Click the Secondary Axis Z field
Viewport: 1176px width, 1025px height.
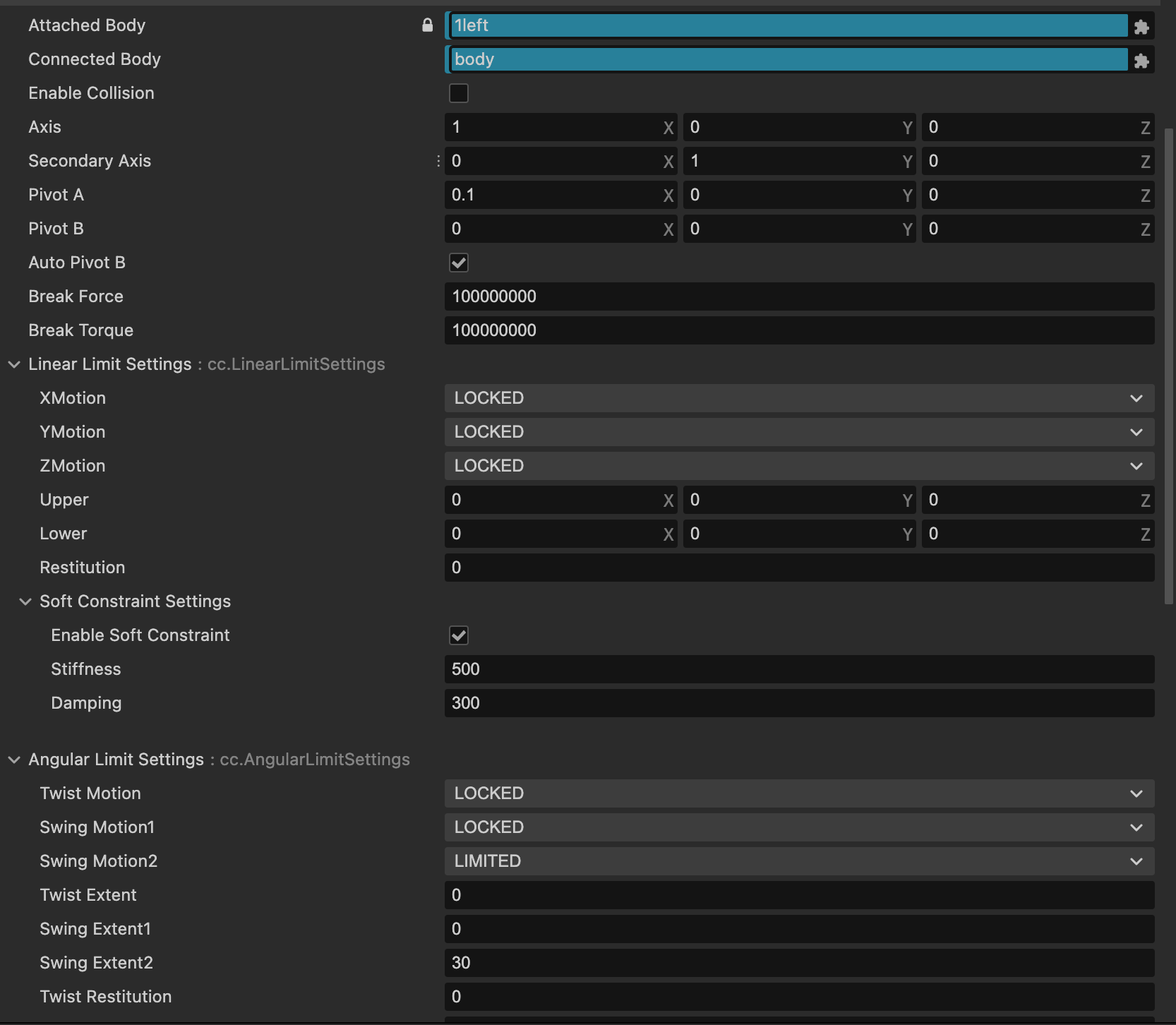pyautogui.click(x=1038, y=161)
